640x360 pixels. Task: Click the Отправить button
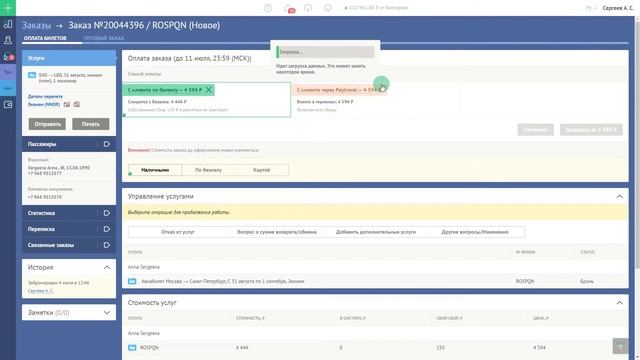[x=47, y=124]
